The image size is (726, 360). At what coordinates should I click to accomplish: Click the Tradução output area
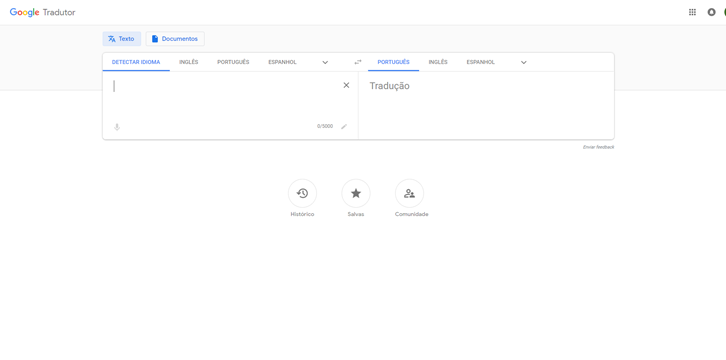(486, 106)
